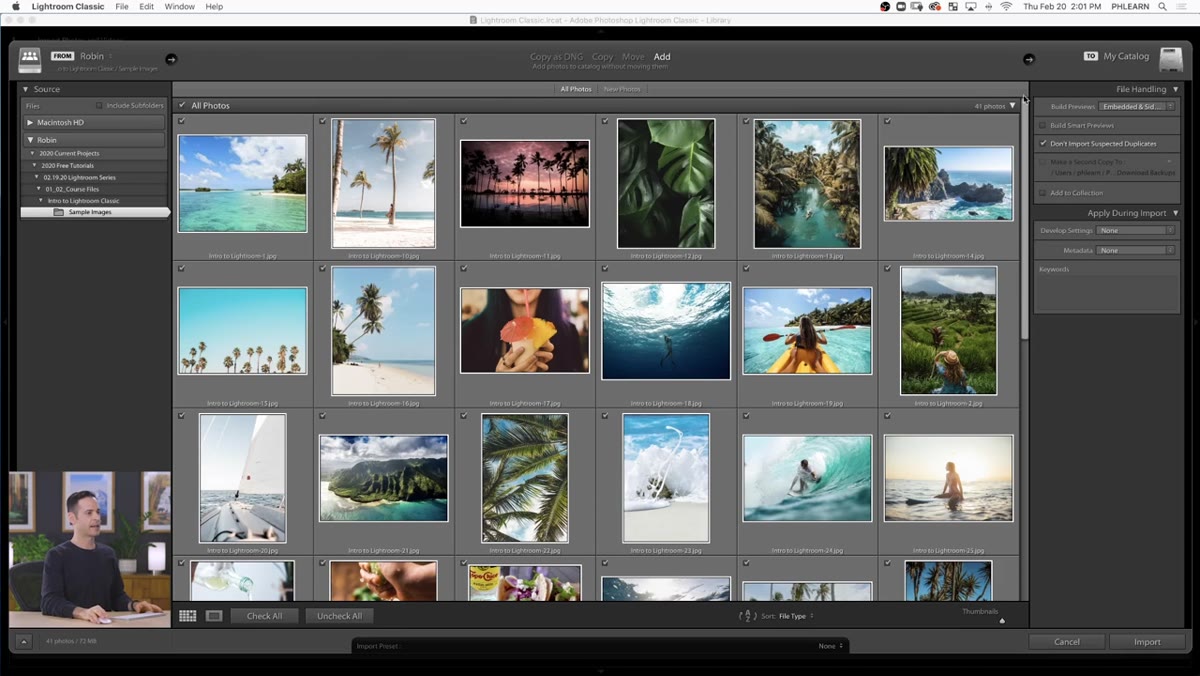Click the Check All button
The width and height of the screenshot is (1200, 676).
265,616
